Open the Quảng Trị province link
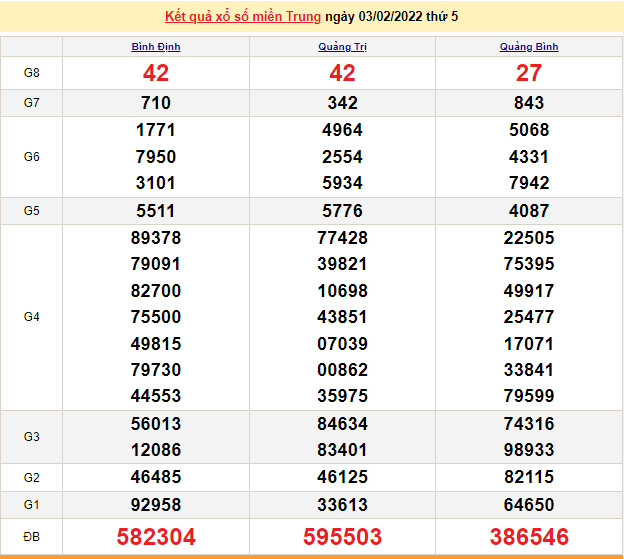 pos(342,47)
